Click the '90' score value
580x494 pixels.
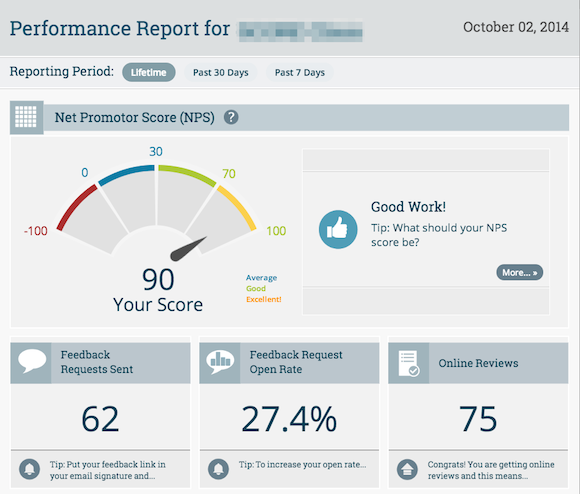click(158, 280)
